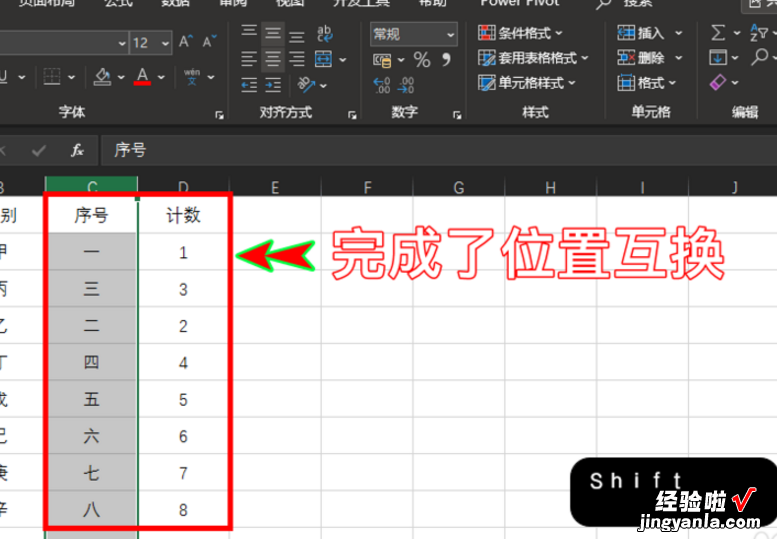Expand the 插入 dropdown arrow

[678, 33]
